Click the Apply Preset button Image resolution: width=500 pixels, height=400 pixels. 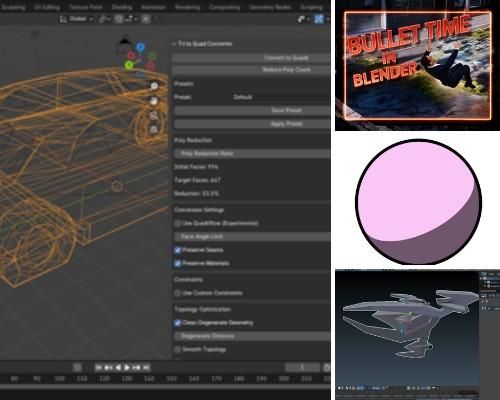(252, 124)
